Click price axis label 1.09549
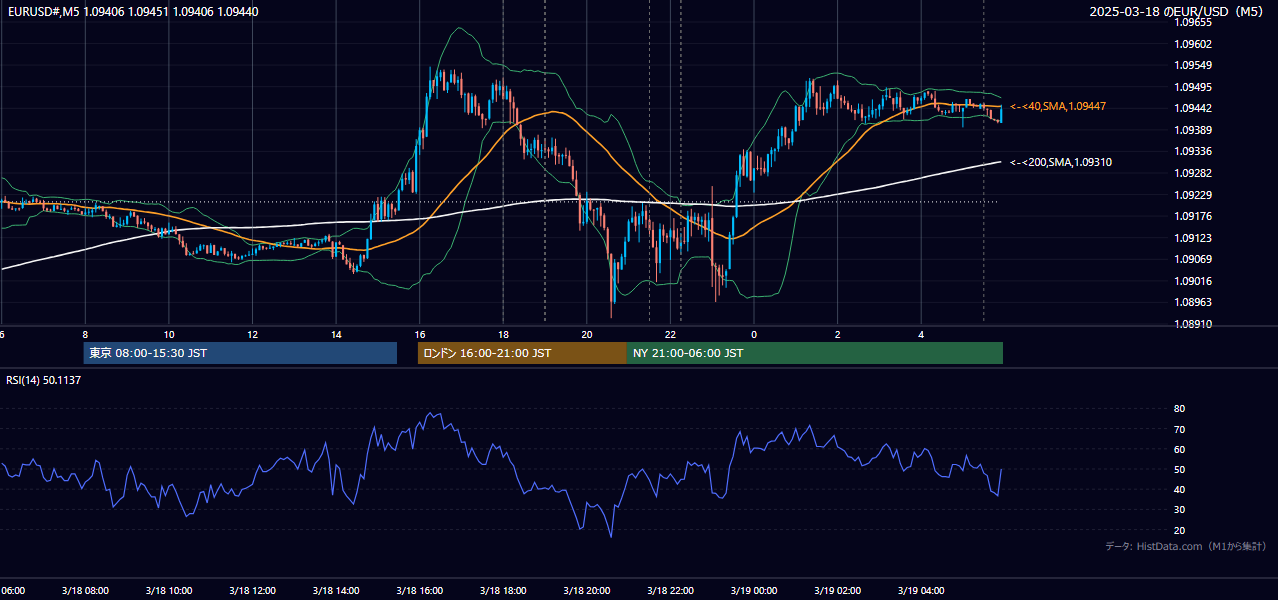 pos(1193,65)
